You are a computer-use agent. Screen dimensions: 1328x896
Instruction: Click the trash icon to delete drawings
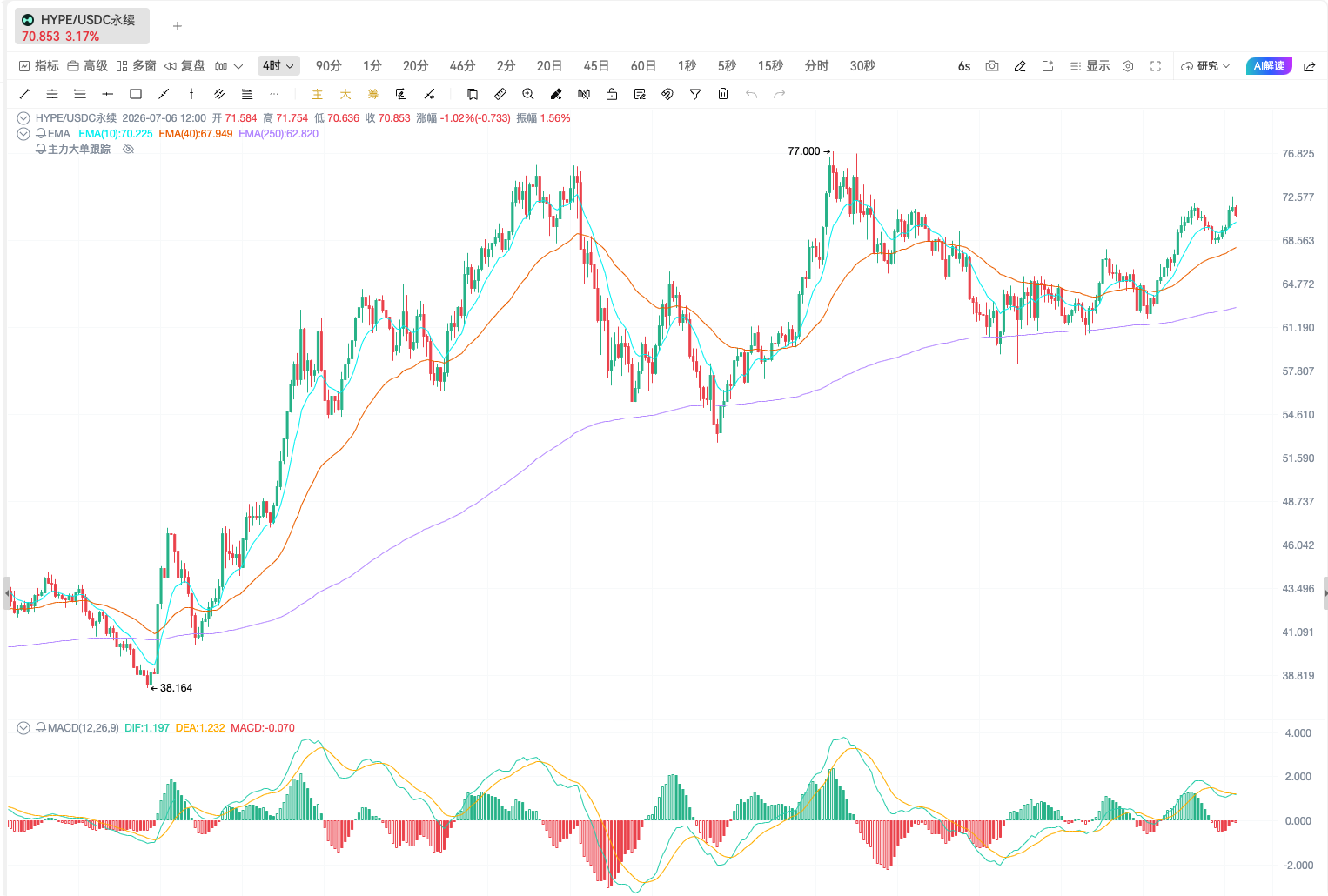point(723,94)
